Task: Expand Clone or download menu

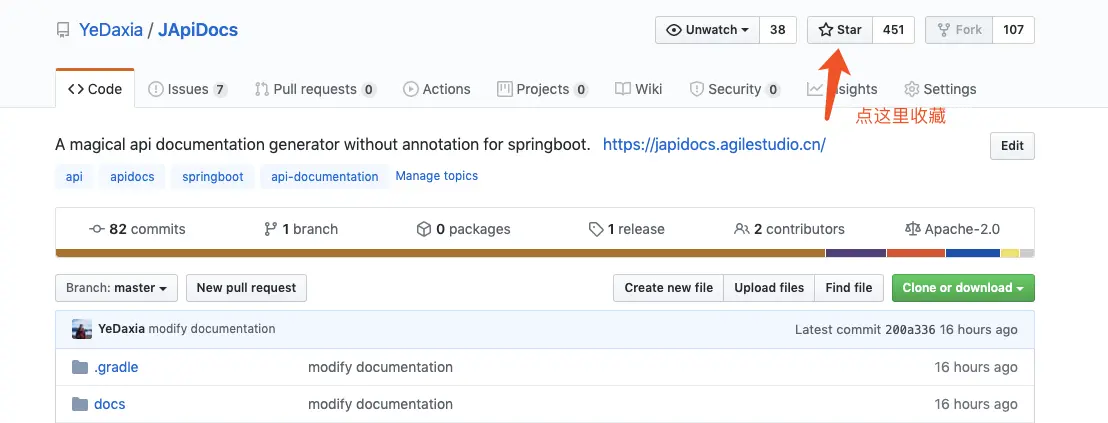Action: coord(963,288)
